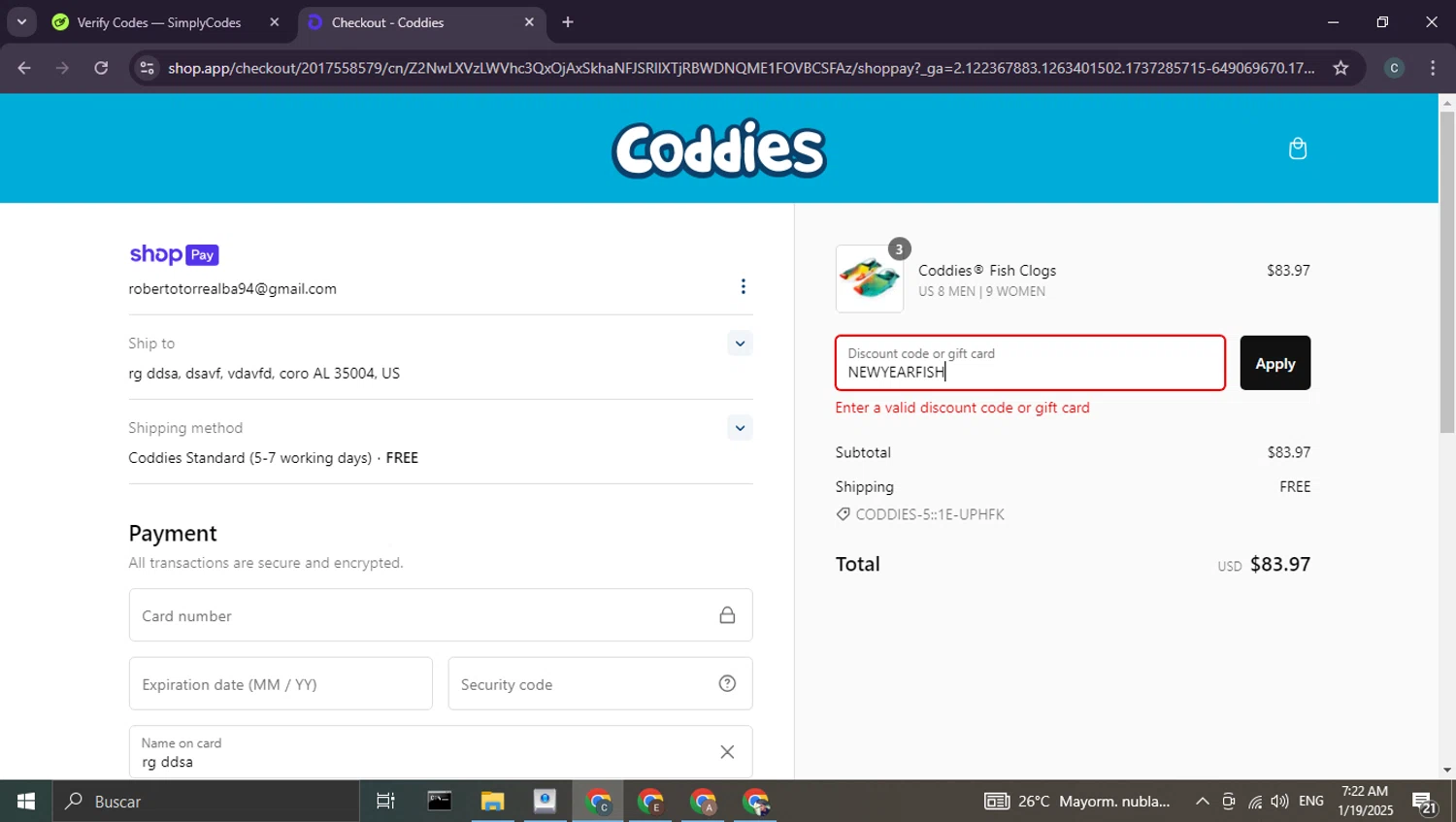
Task: Reload the checkout page
Action: tap(101, 68)
